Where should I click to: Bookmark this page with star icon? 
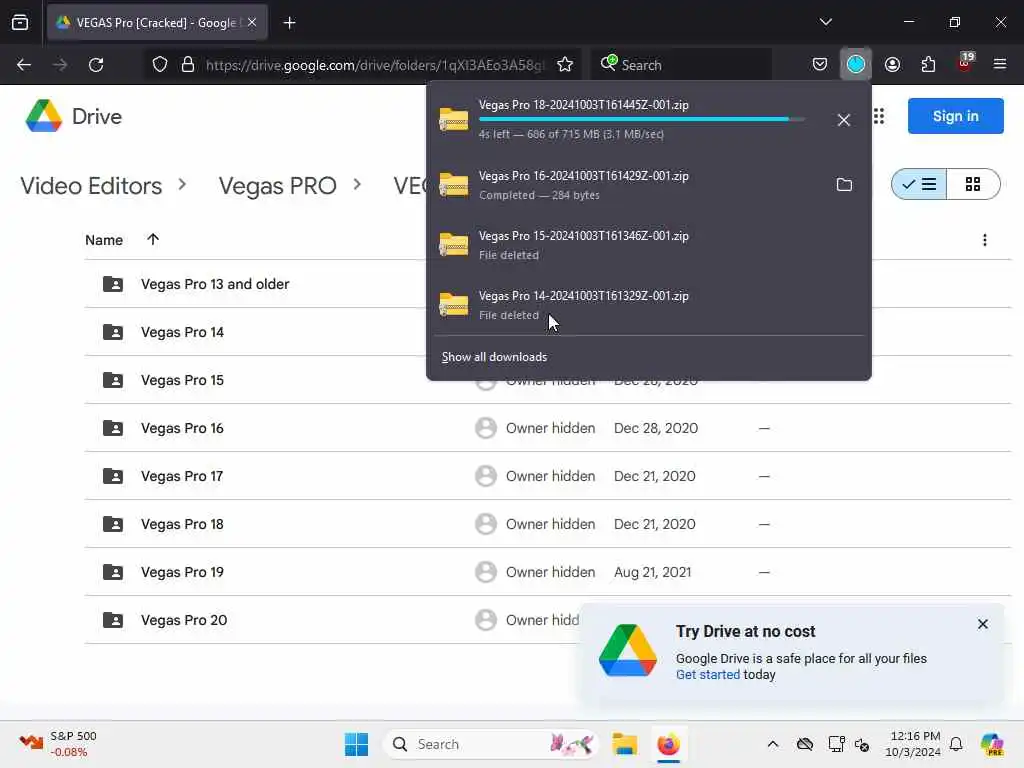click(565, 65)
